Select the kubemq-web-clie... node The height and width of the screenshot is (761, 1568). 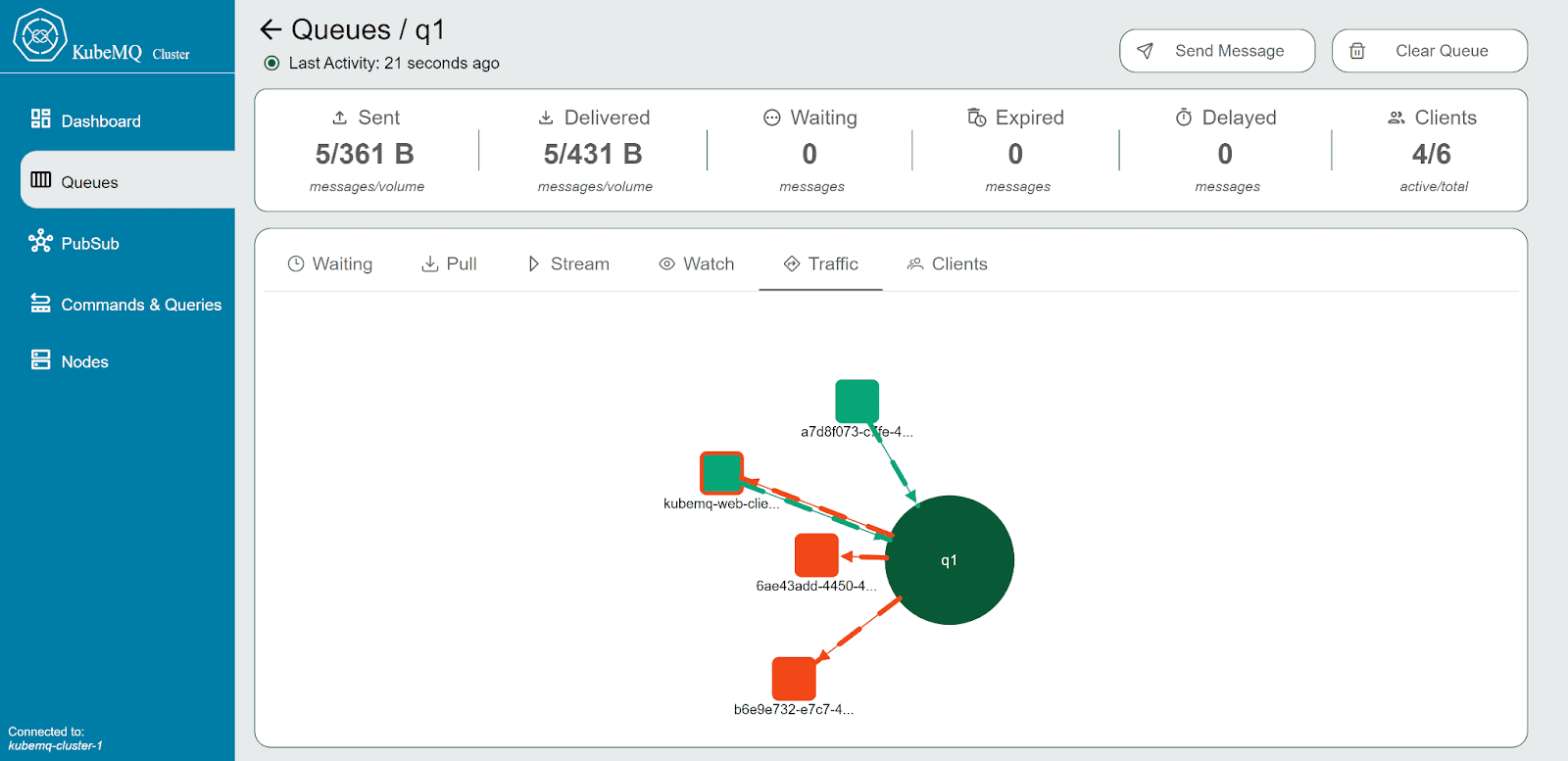[x=722, y=474]
